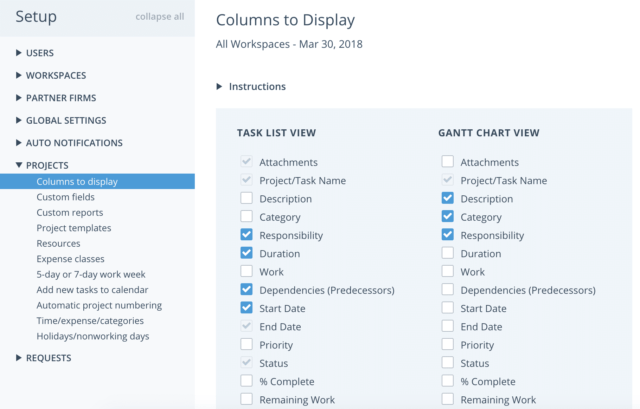Open Holidays/nonworking days settings
The image size is (640, 409).
[93, 336]
